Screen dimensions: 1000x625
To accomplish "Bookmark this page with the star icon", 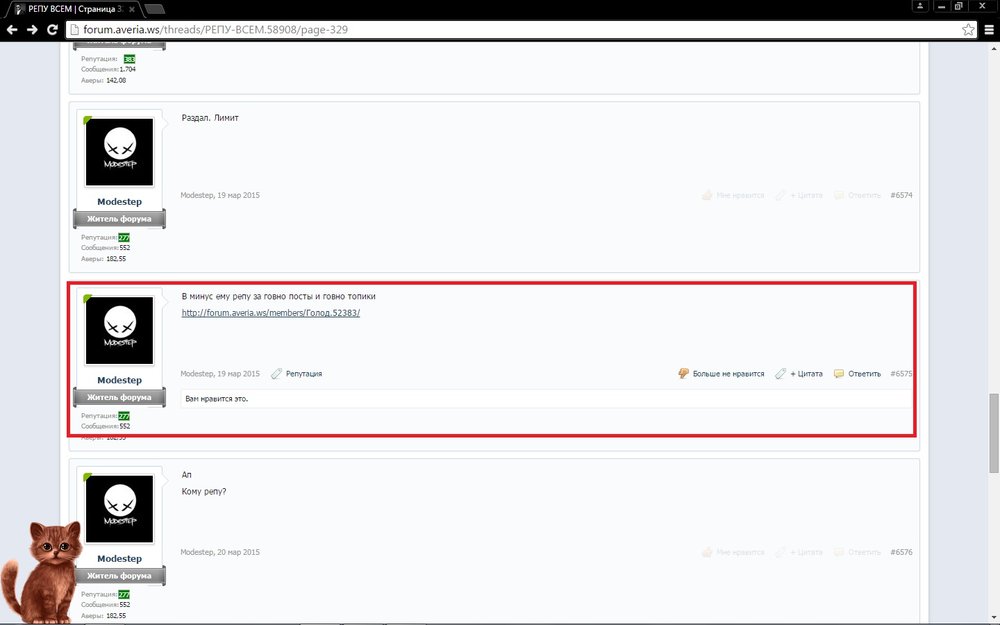I will [x=966, y=30].
